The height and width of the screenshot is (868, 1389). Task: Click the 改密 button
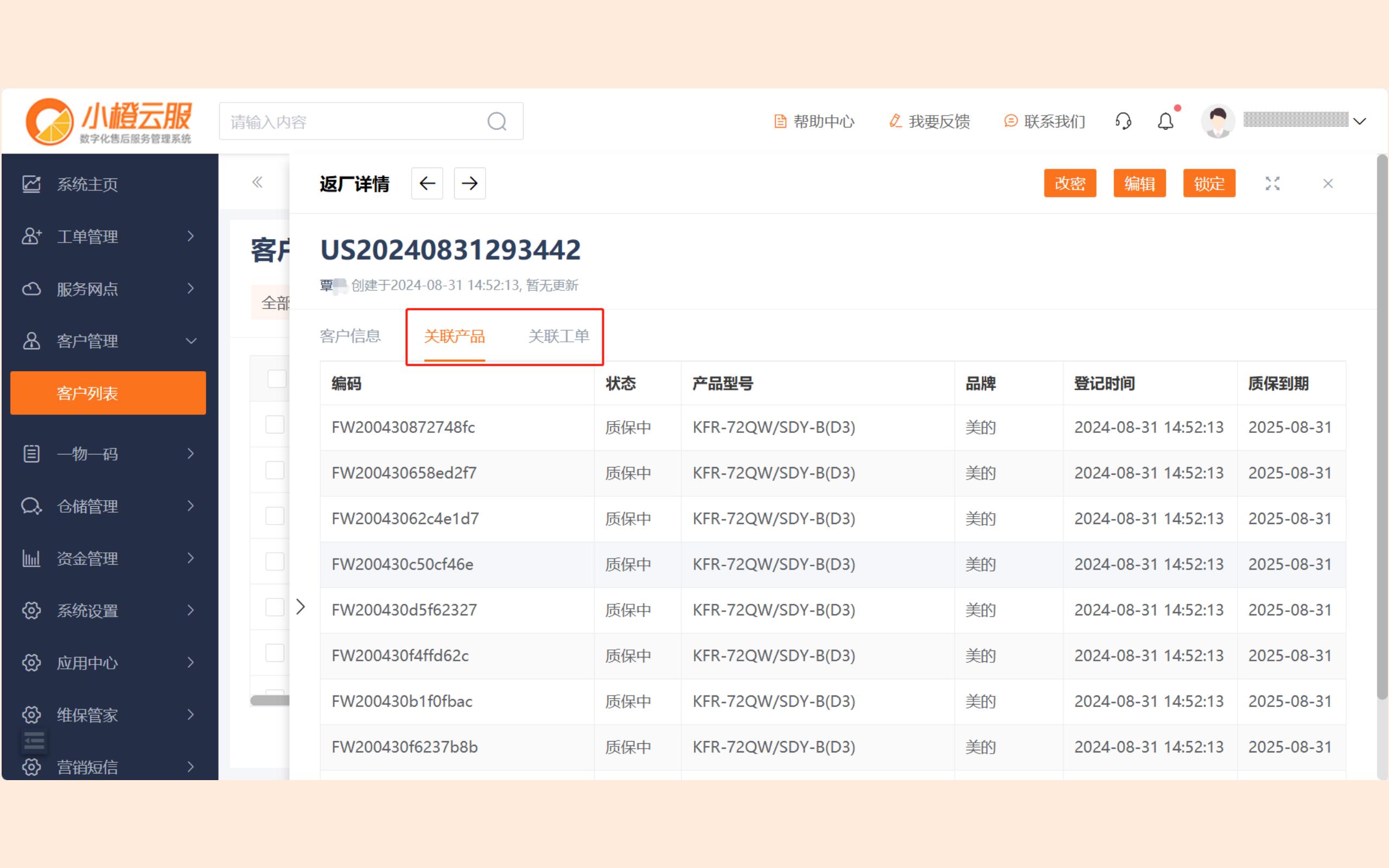(1070, 183)
